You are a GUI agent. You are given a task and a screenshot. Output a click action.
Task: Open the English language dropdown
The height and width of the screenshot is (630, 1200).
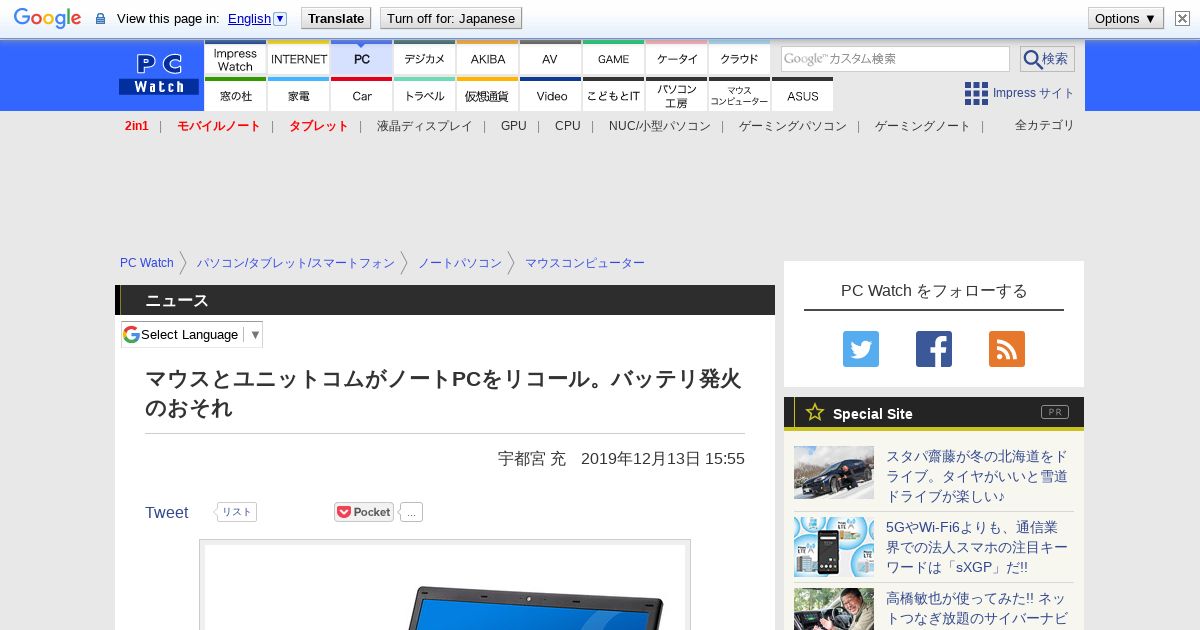point(257,18)
